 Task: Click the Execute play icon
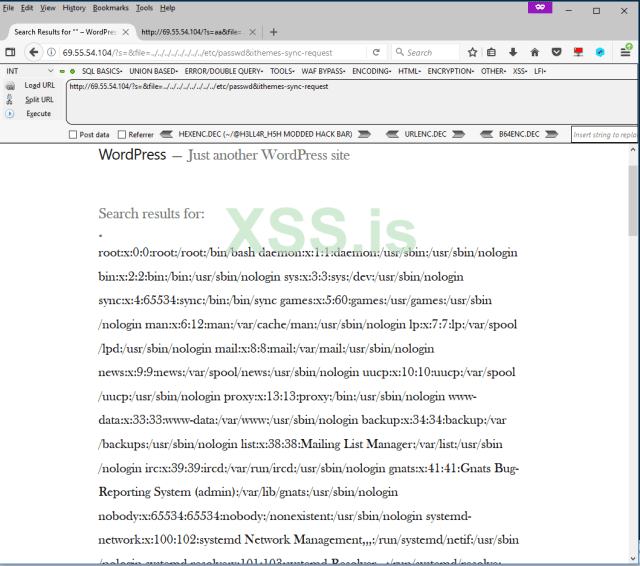tap(10, 113)
